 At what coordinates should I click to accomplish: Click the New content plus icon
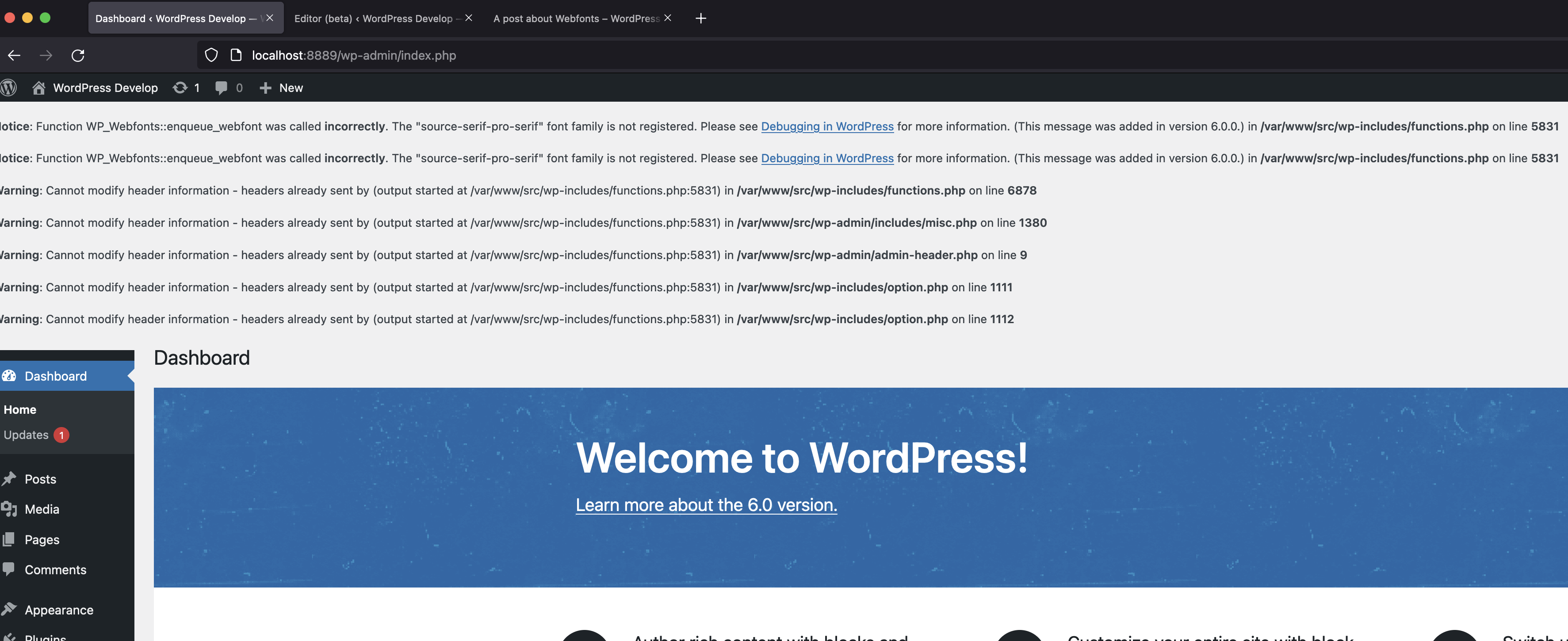[265, 88]
